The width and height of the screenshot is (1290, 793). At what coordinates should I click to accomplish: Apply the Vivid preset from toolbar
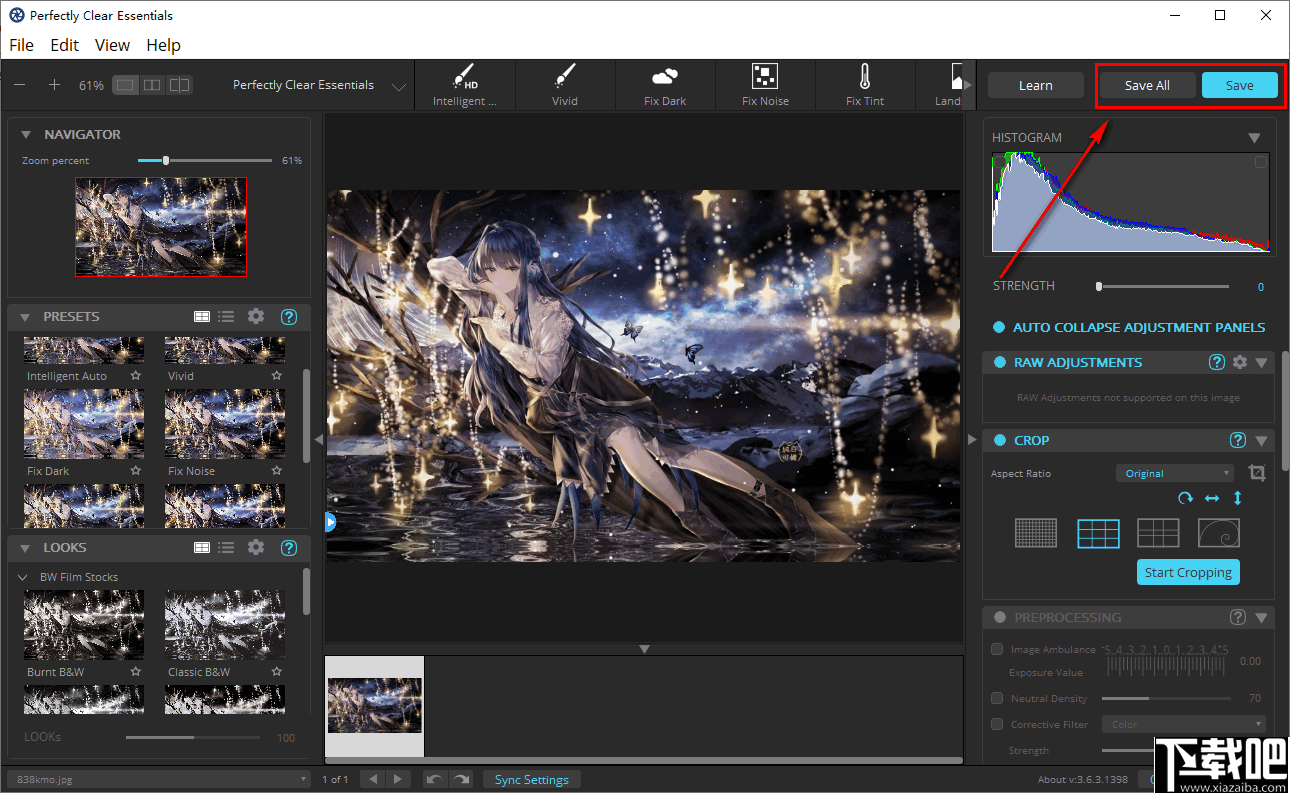click(x=565, y=85)
